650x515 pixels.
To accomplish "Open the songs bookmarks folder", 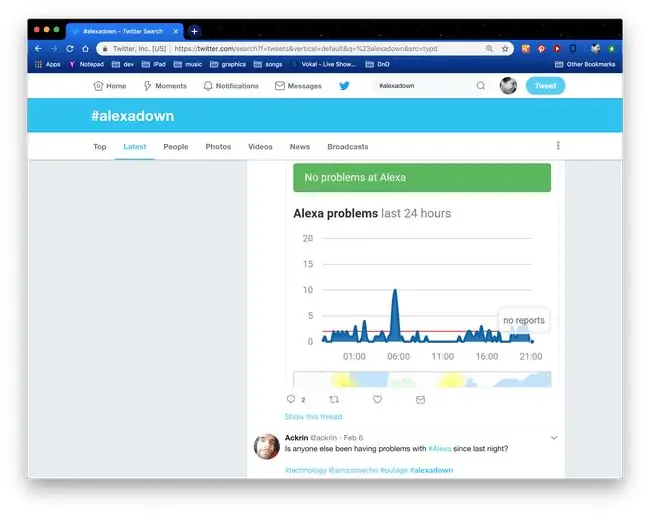I will click(x=268, y=64).
